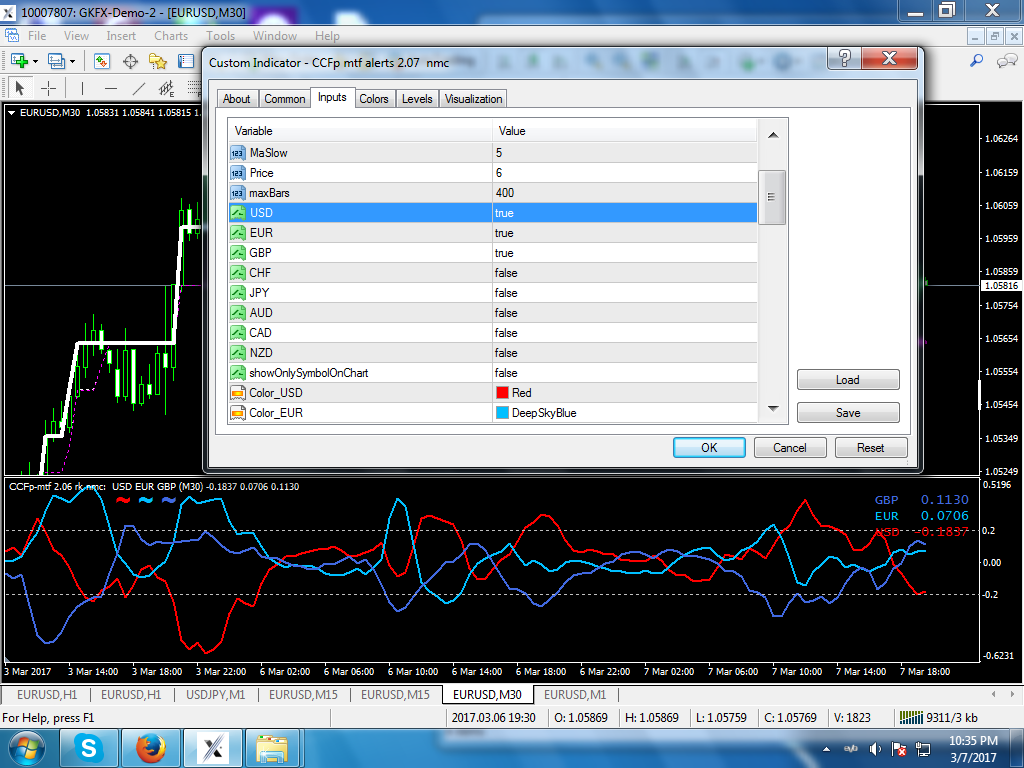
Task: Toggle the USD true value
Action: click(624, 213)
